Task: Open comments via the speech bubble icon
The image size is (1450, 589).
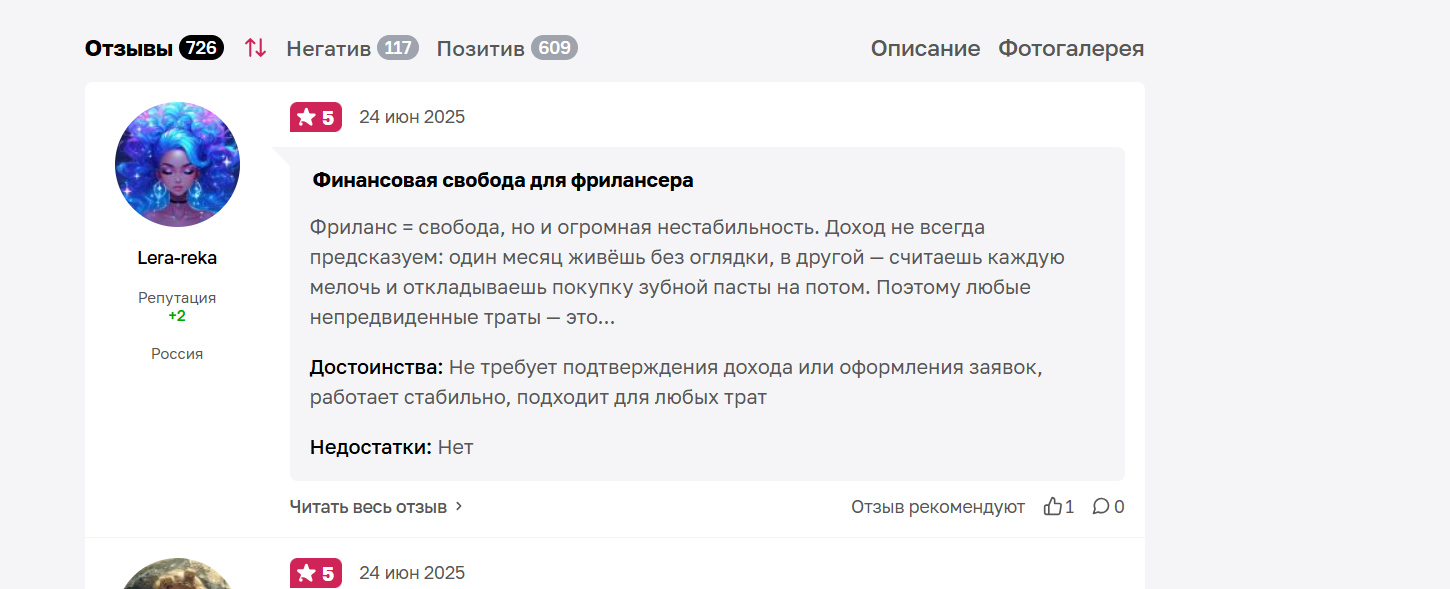Action: [x=1101, y=507]
